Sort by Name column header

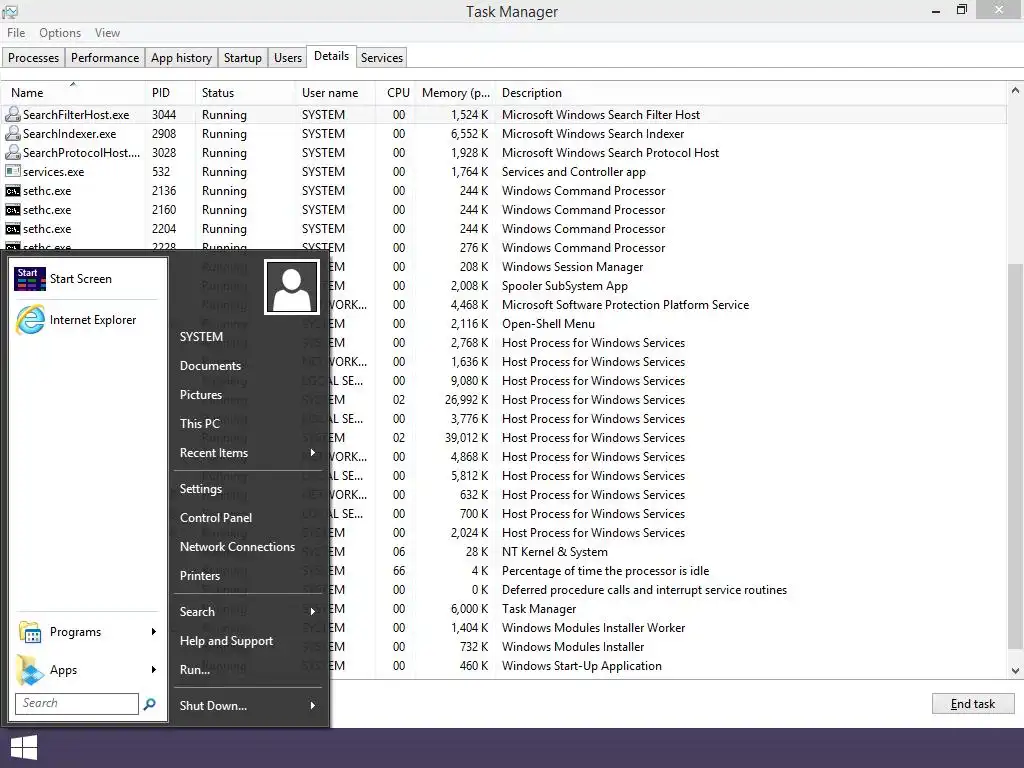coord(72,93)
